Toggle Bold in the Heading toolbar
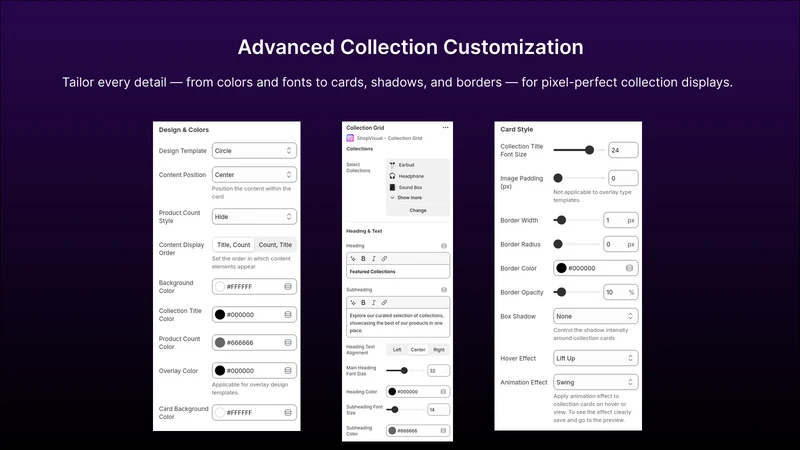Viewport: 800px width, 450px height. click(363, 259)
